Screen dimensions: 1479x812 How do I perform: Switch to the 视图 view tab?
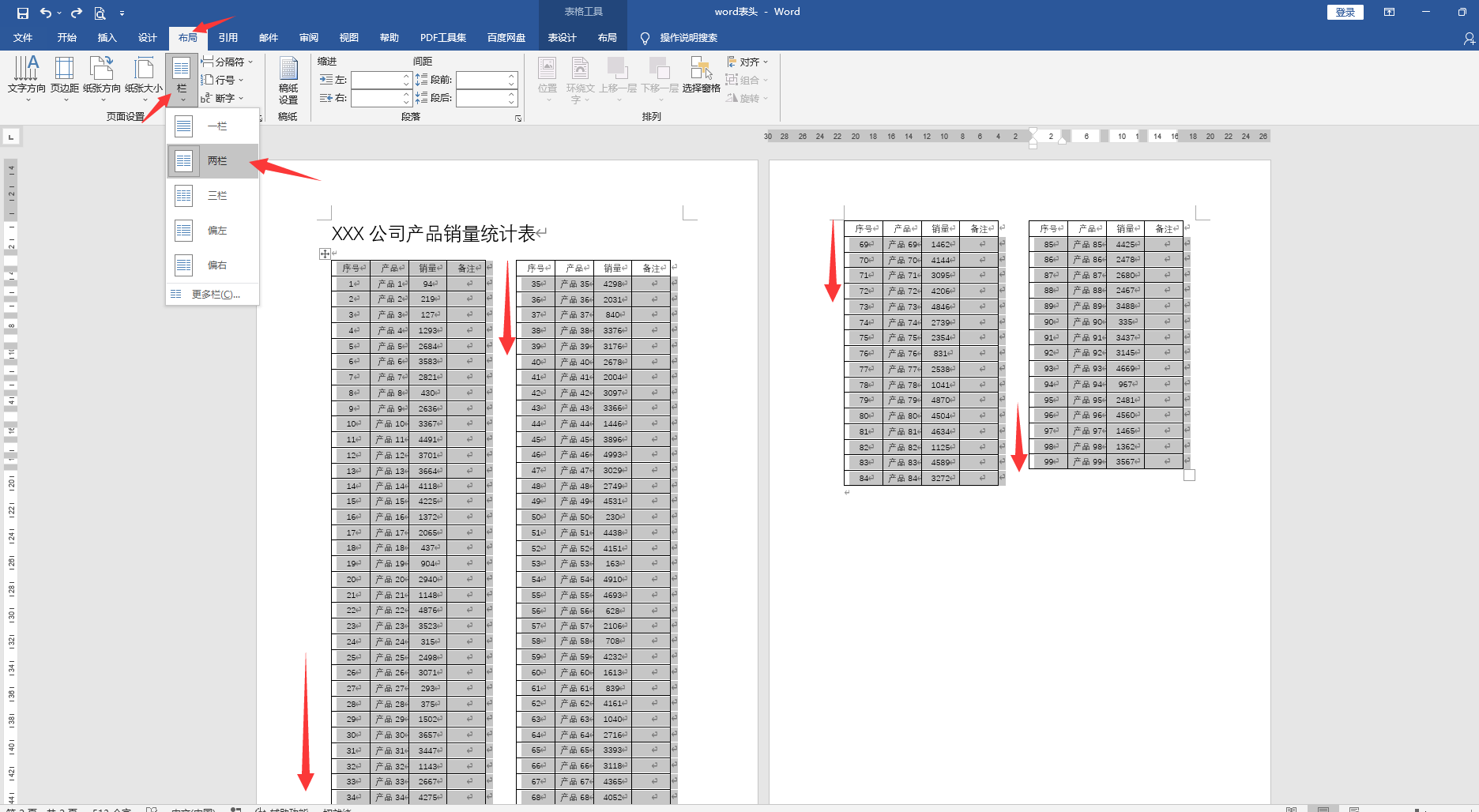point(348,38)
